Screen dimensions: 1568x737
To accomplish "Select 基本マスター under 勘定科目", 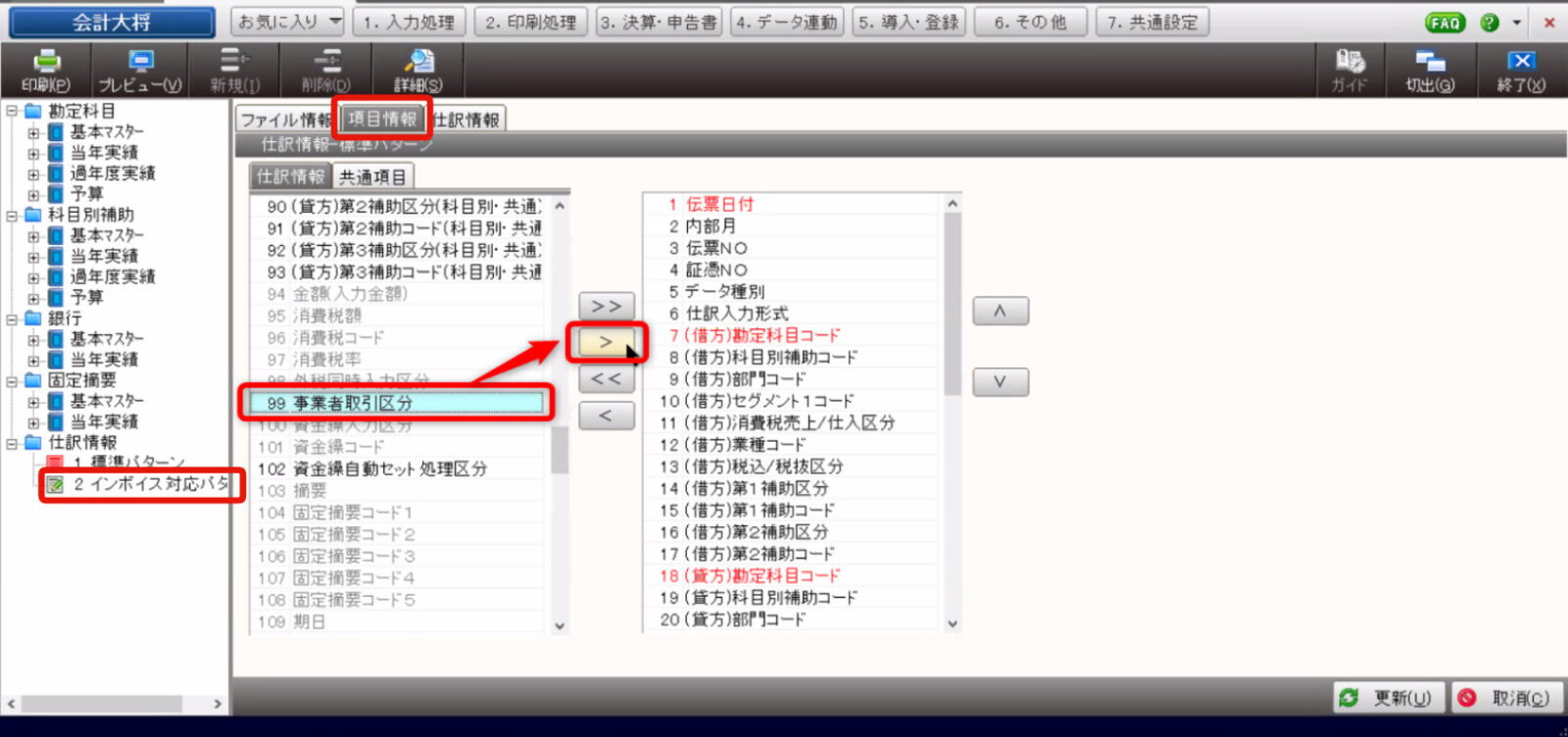I will [x=107, y=131].
